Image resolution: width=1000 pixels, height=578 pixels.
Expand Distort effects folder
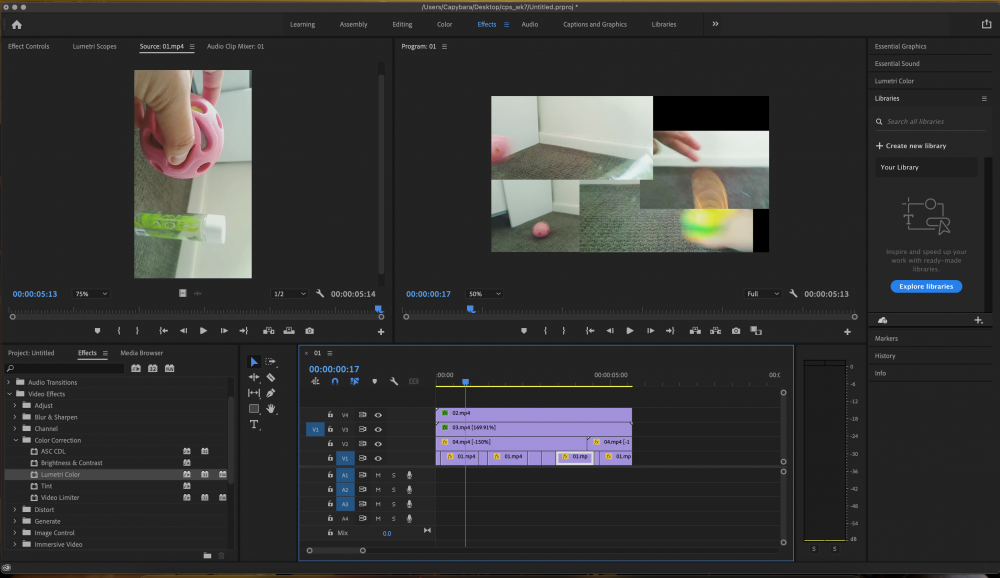tap(15, 509)
